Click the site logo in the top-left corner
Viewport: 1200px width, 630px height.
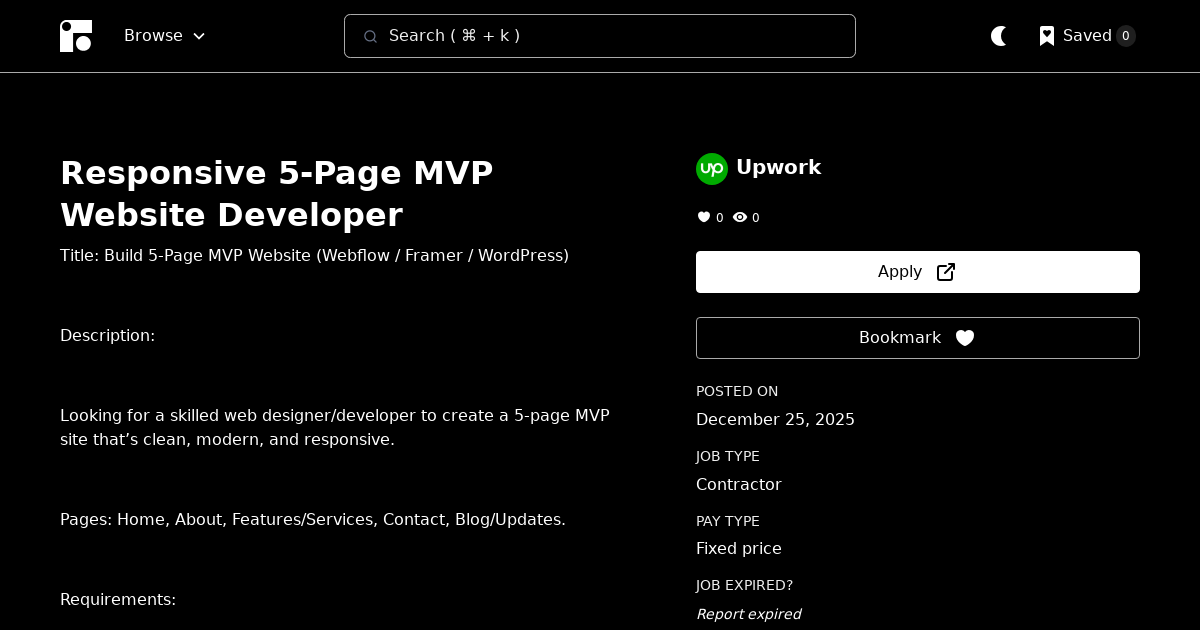tap(76, 36)
